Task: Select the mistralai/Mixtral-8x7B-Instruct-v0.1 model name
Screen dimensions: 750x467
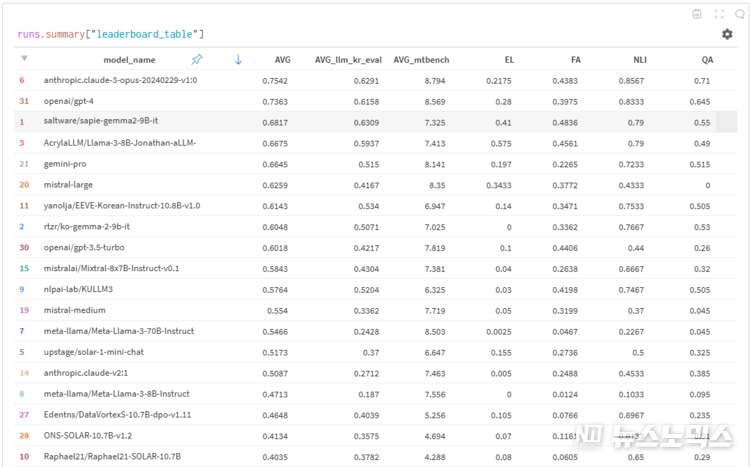Action: 111,268
